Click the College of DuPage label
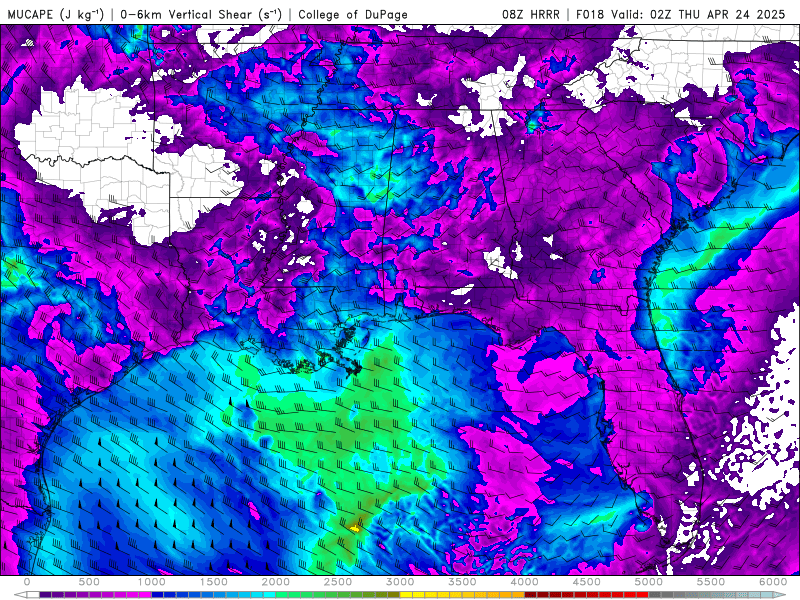 pos(353,14)
